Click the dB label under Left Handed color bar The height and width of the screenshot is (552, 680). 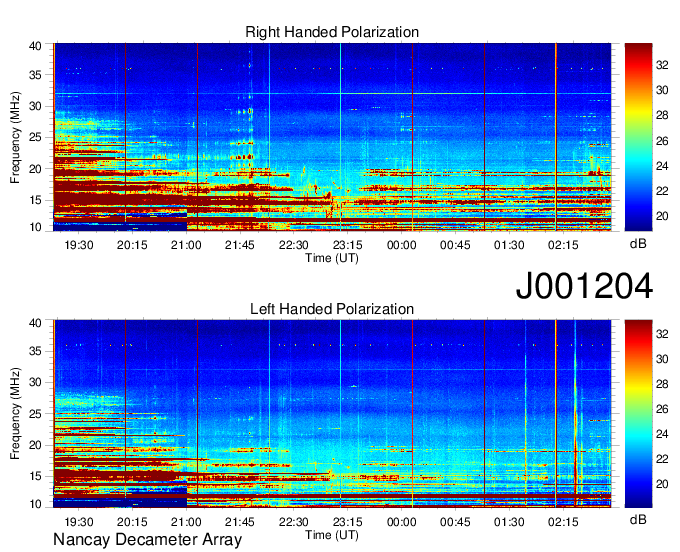pos(638,519)
